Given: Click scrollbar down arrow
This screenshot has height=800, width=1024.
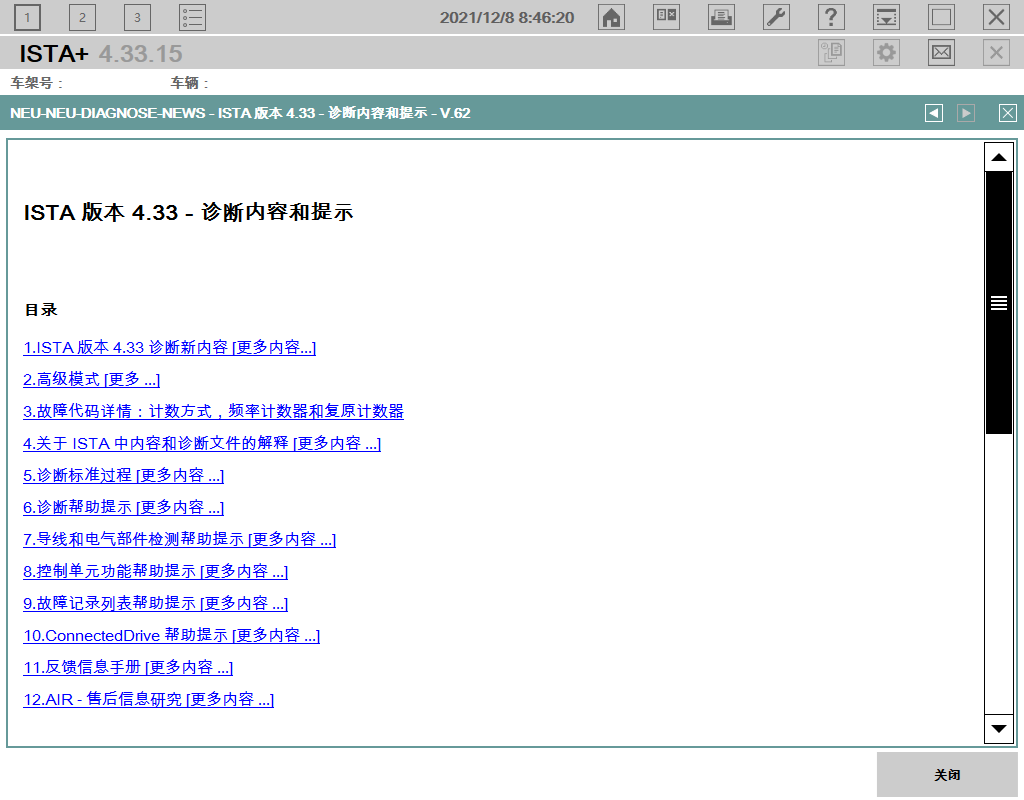Looking at the screenshot, I should pyautogui.click(x=999, y=729).
